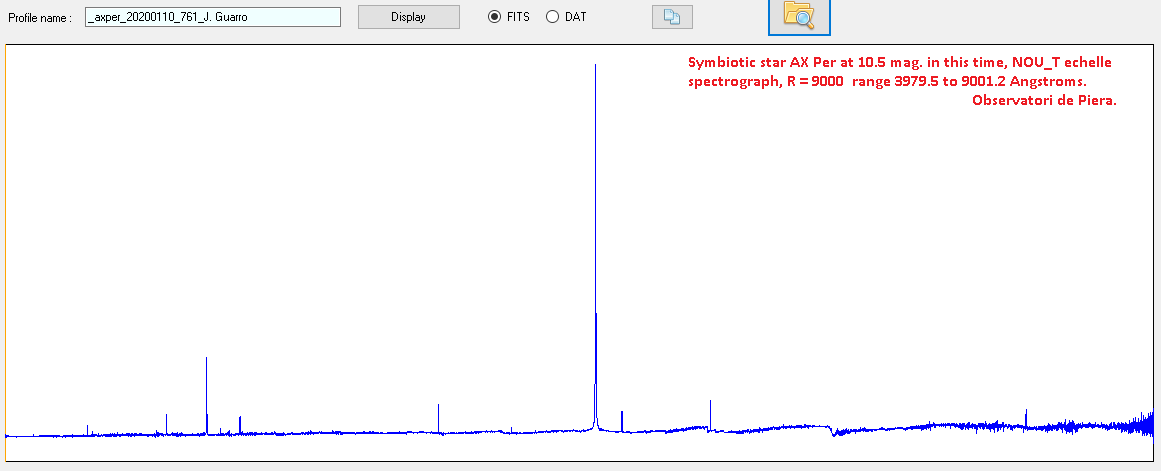The image size is (1161, 471).
Task: Click the Profile name label
Action: pyautogui.click(x=40, y=18)
